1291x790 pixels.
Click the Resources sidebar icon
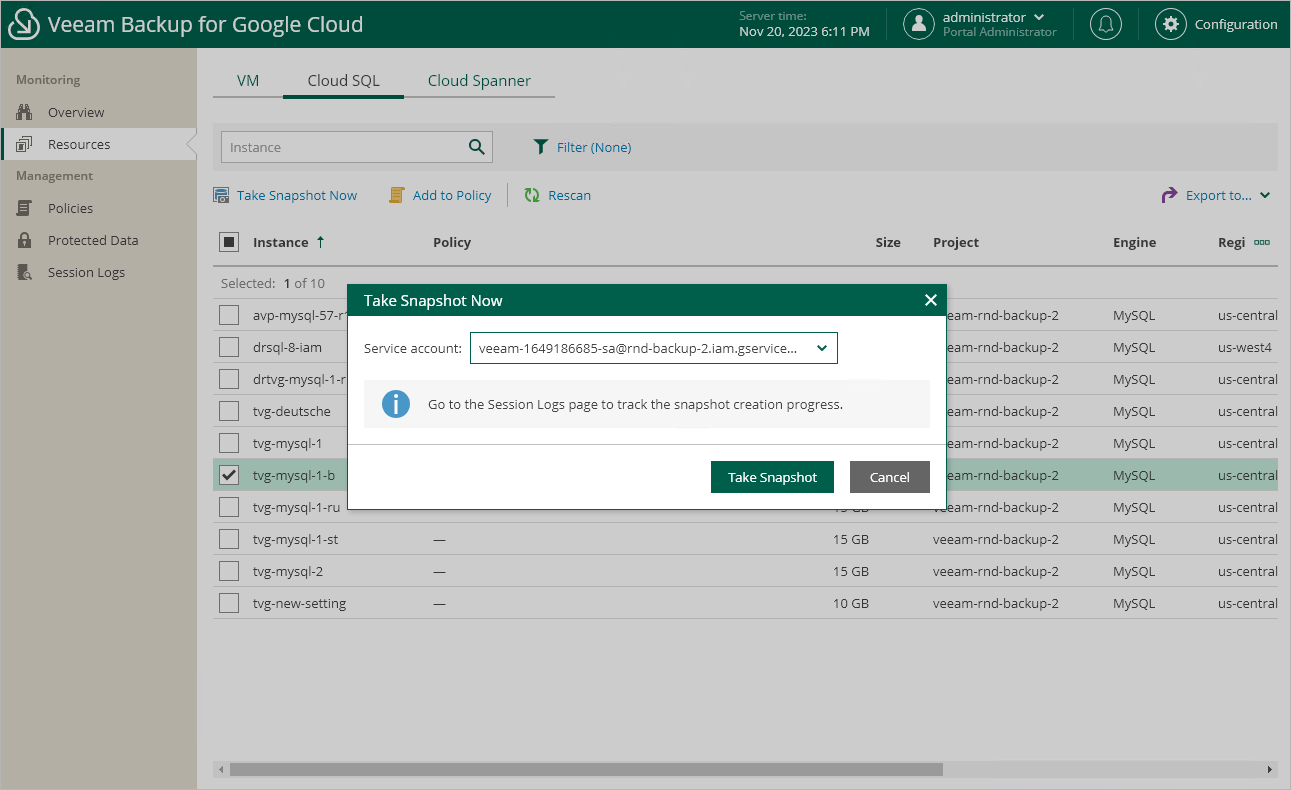[x=25, y=144]
